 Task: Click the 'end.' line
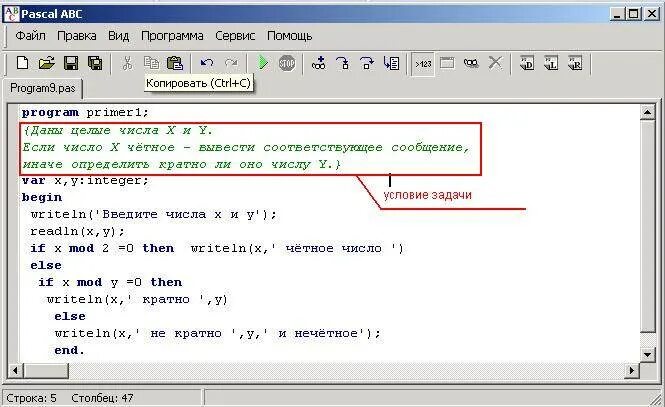tap(69, 350)
